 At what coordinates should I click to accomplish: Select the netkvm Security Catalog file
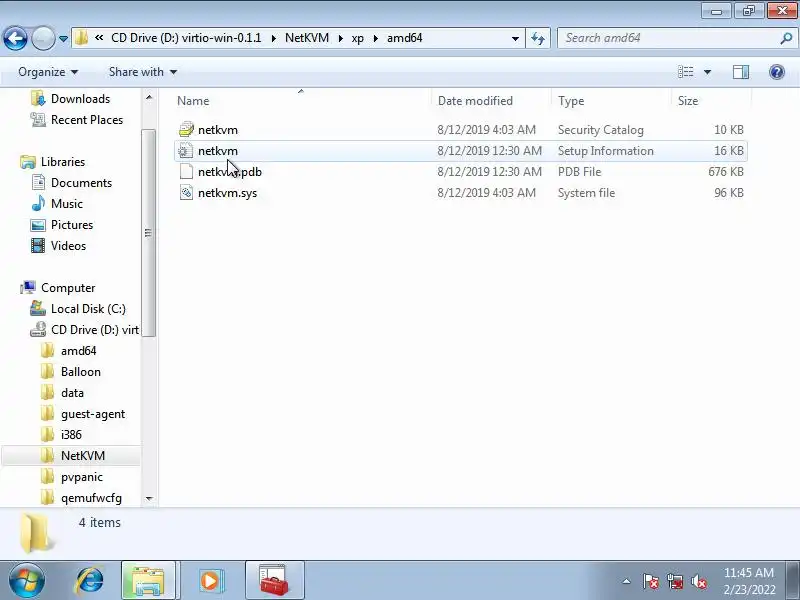[x=461, y=130]
